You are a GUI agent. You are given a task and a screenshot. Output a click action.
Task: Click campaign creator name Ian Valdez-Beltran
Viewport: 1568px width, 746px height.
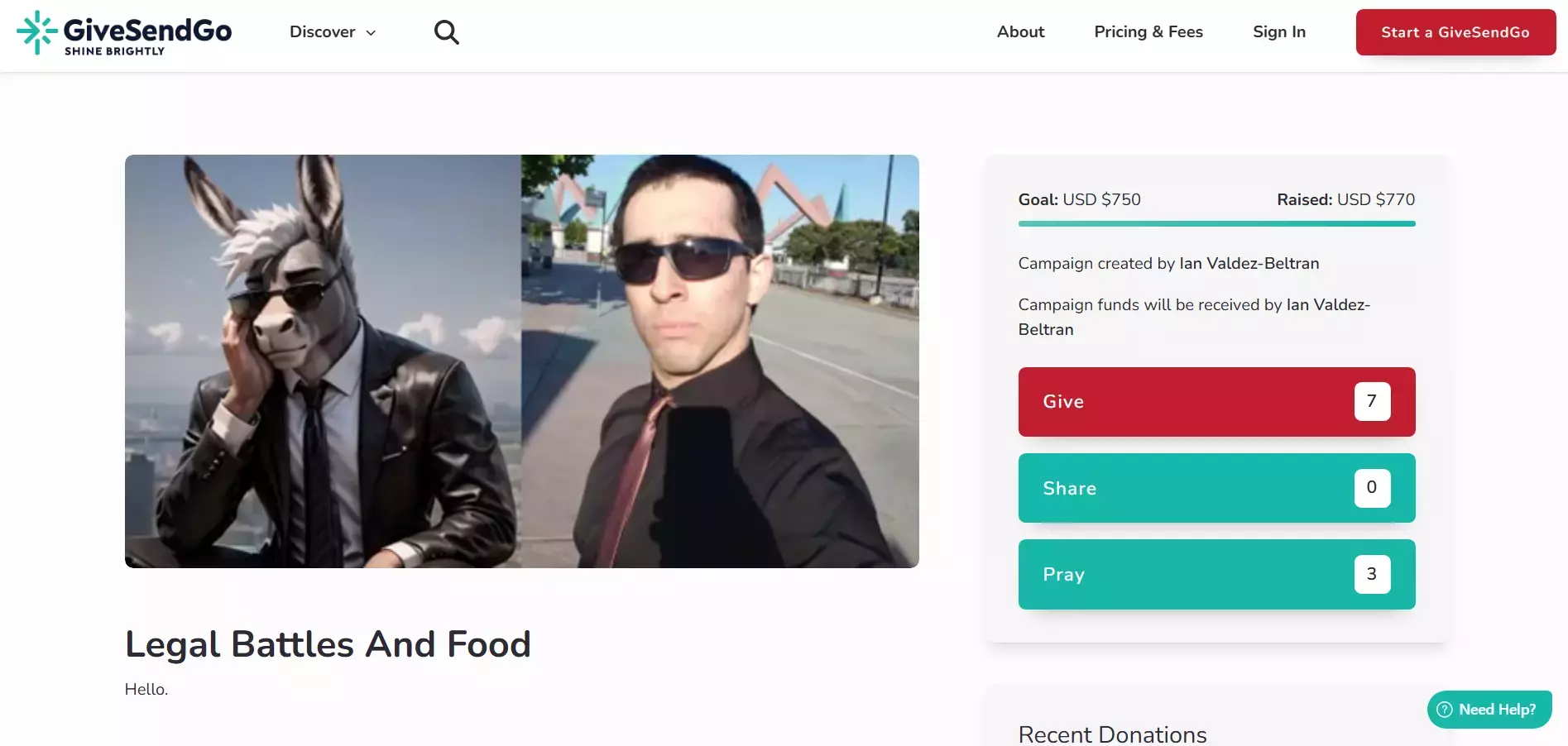pyautogui.click(x=1249, y=263)
